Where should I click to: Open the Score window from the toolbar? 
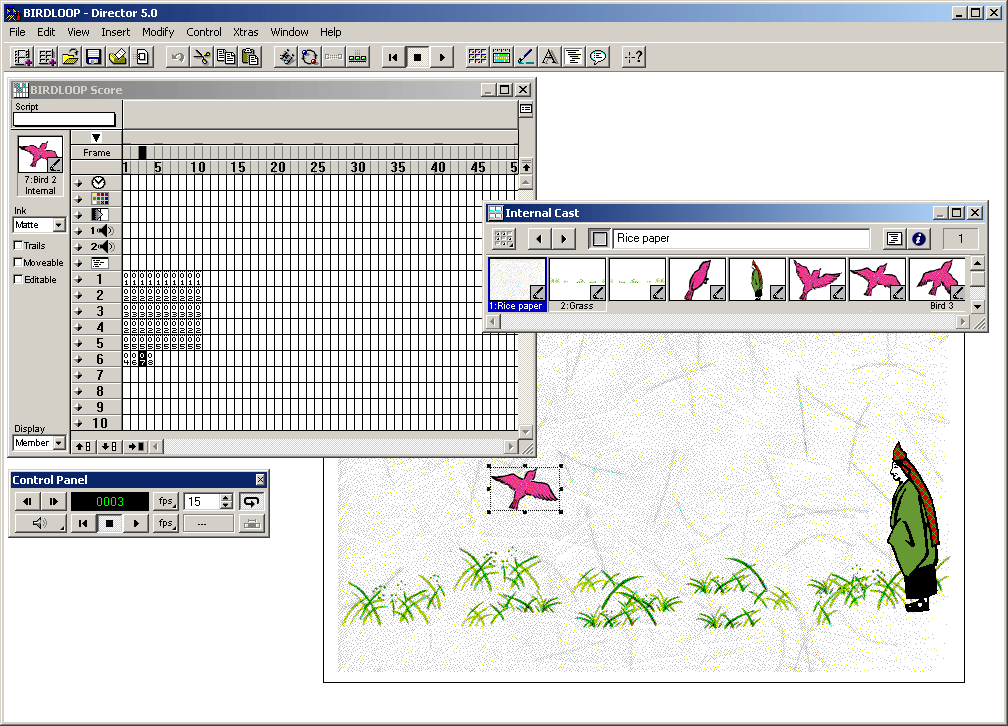point(501,57)
